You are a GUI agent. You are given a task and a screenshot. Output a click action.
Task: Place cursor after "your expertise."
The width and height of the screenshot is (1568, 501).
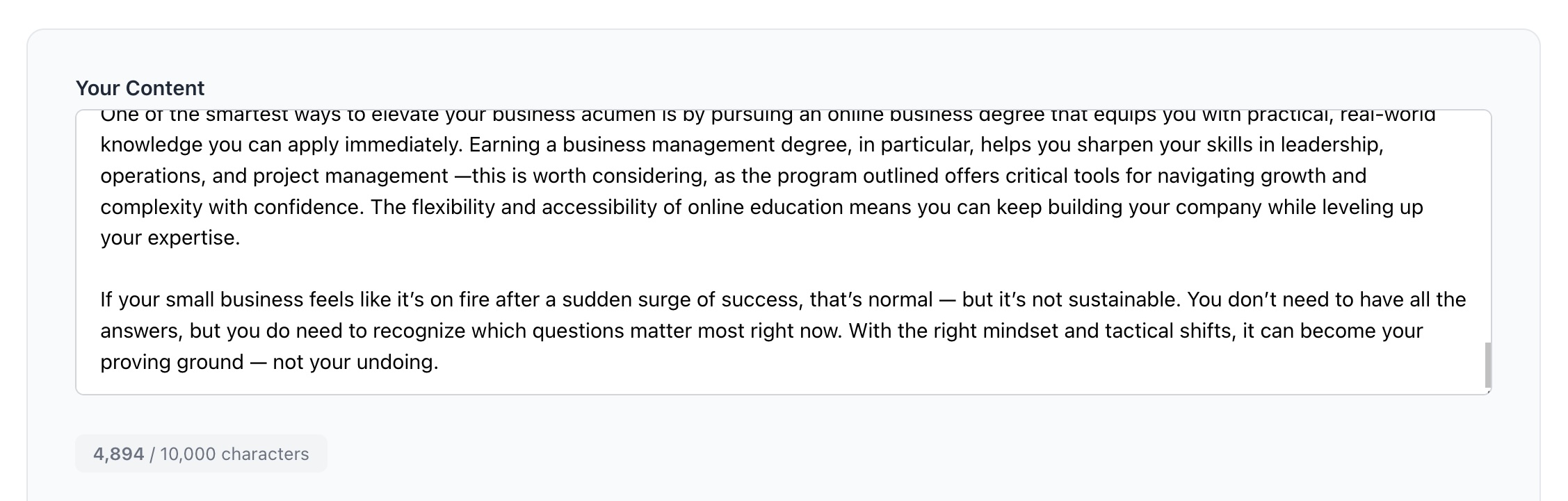click(x=241, y=238)
